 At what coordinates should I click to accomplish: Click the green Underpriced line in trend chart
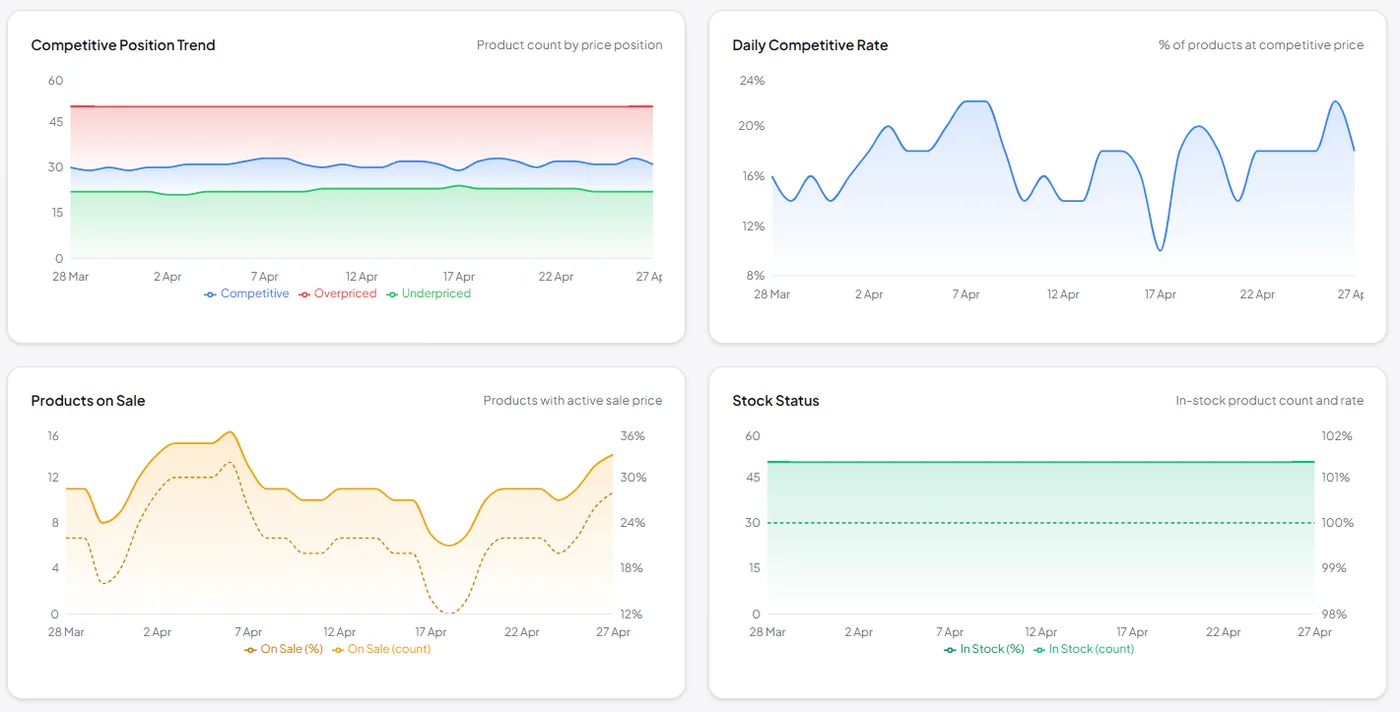(x=360, y=189)
